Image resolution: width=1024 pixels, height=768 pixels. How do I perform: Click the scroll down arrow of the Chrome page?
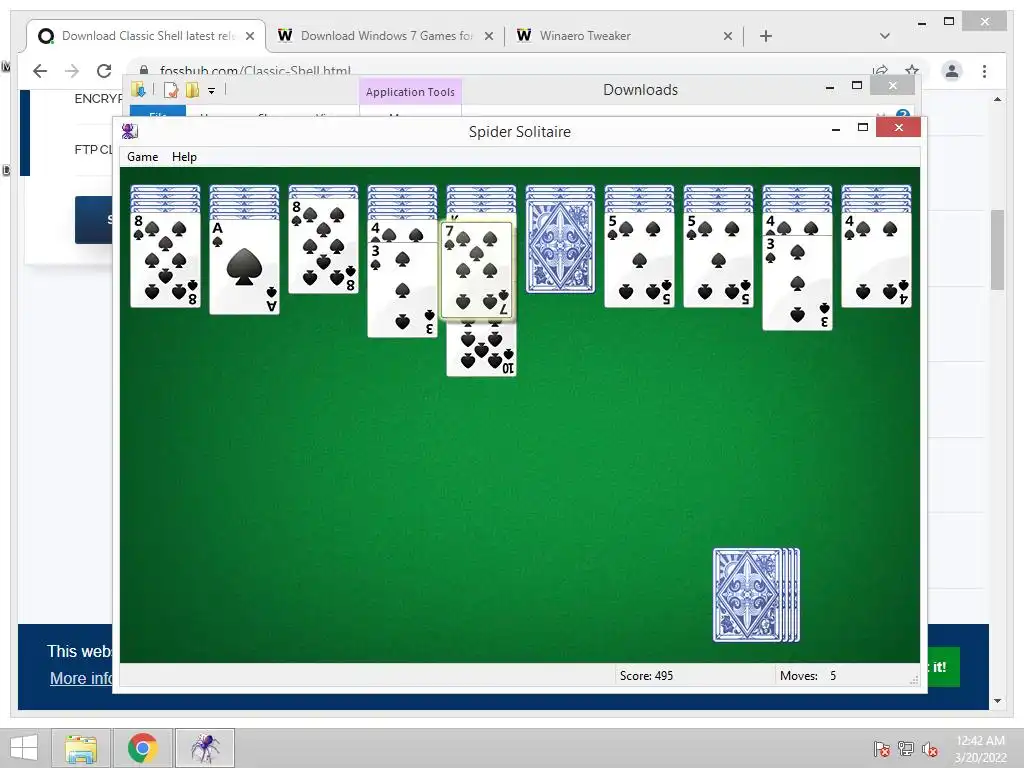[997, 701]
